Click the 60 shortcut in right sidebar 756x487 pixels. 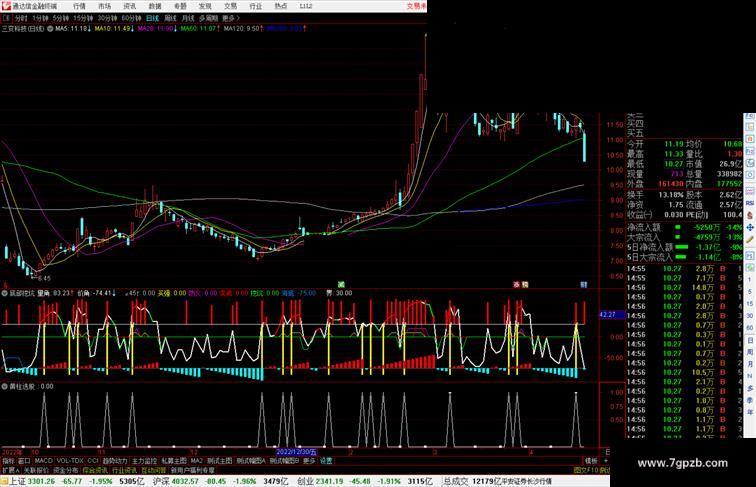click(750, 327)
